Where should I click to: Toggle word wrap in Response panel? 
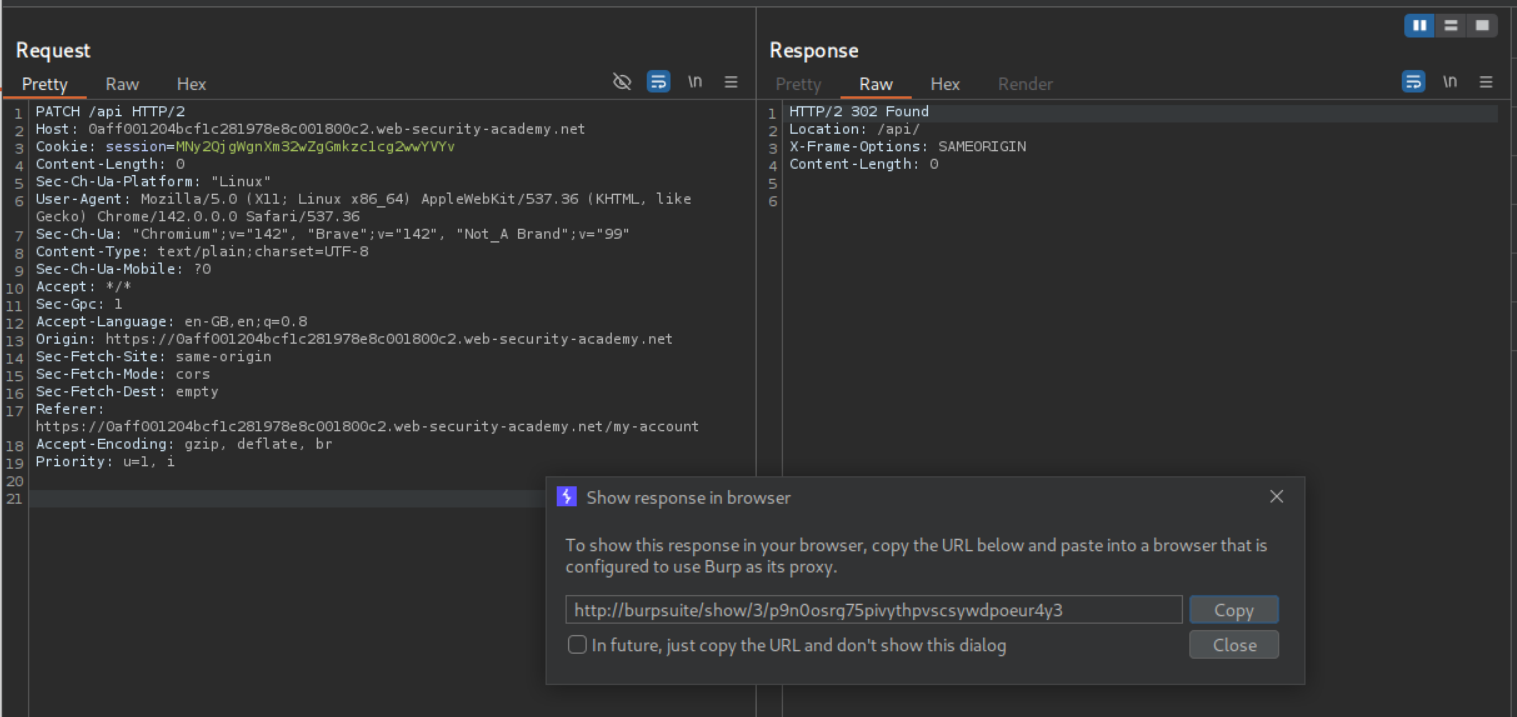point(1413,82)
